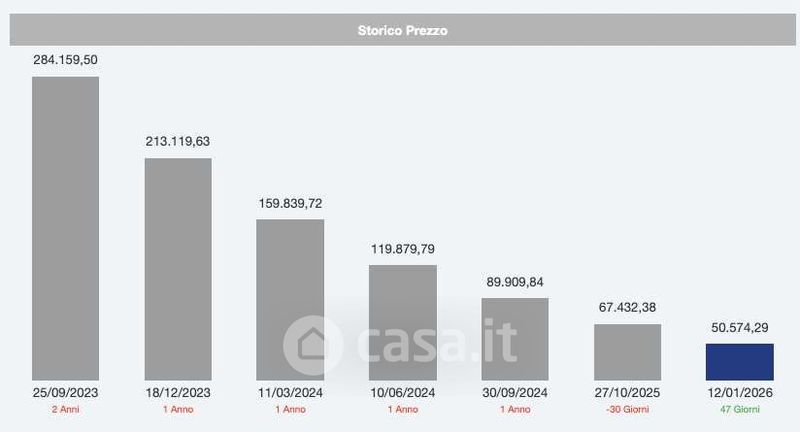Viewport: 800px width, 432px height.
Task: Click the casa.it house logo icon
Action: [313, 345]
